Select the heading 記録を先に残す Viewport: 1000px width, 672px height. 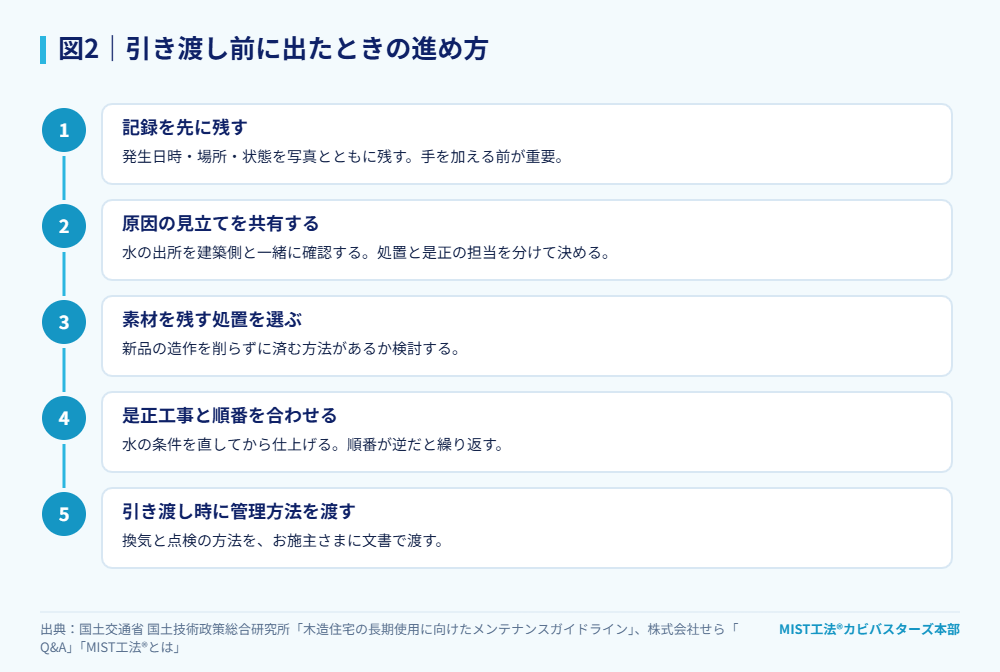184,128
